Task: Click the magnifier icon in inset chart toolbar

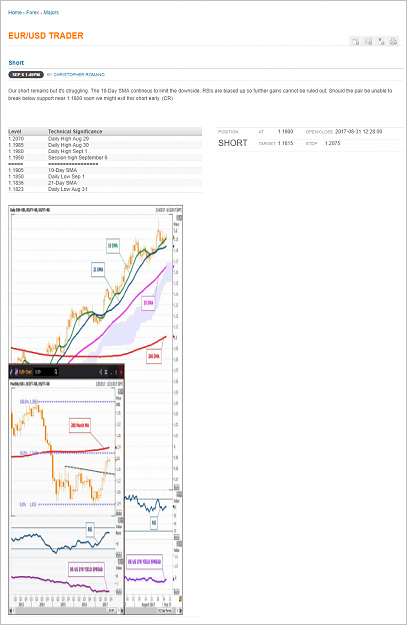Action: click(x=56, y=371)
